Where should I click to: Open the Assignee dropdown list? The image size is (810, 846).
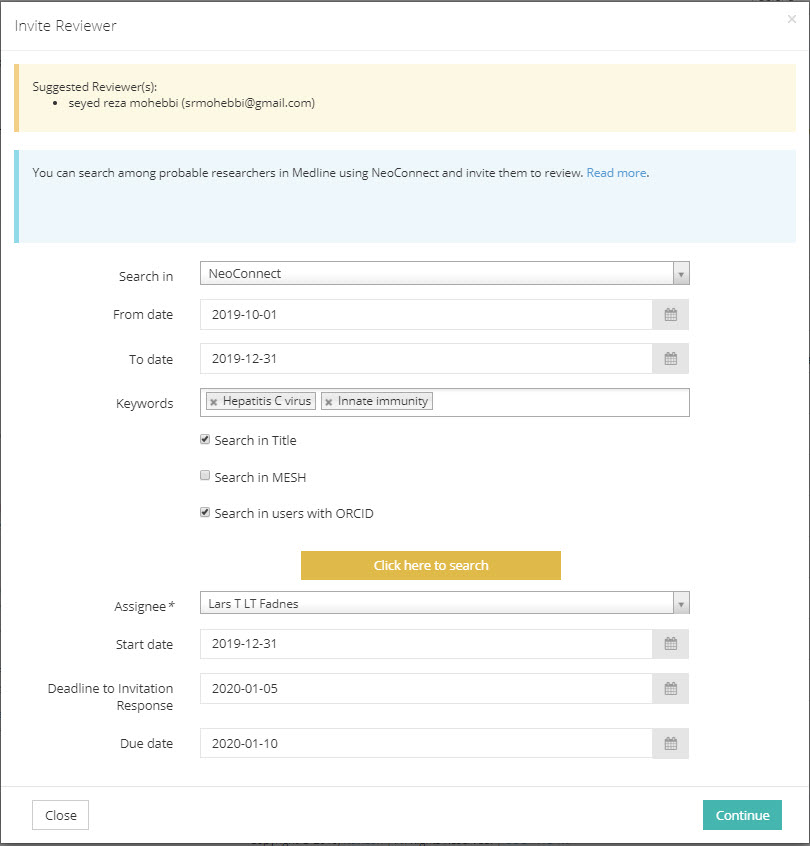coord(681,604)
